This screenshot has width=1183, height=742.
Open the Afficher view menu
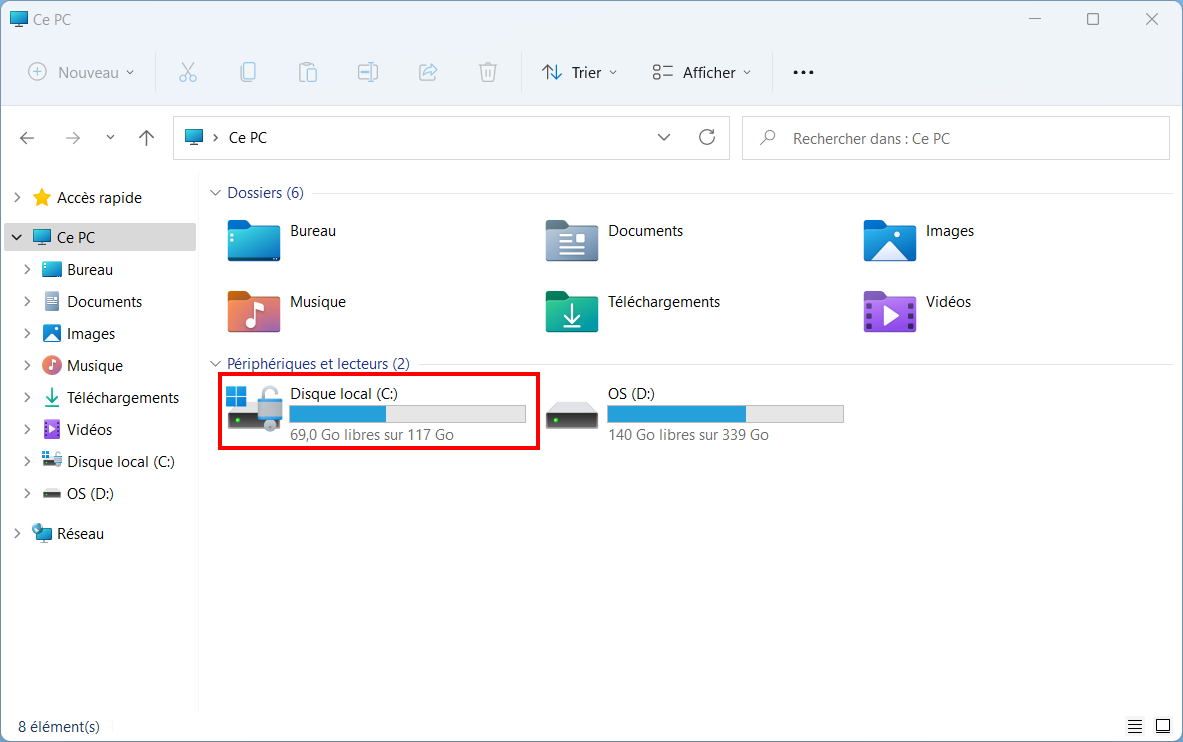pos(702,72)
